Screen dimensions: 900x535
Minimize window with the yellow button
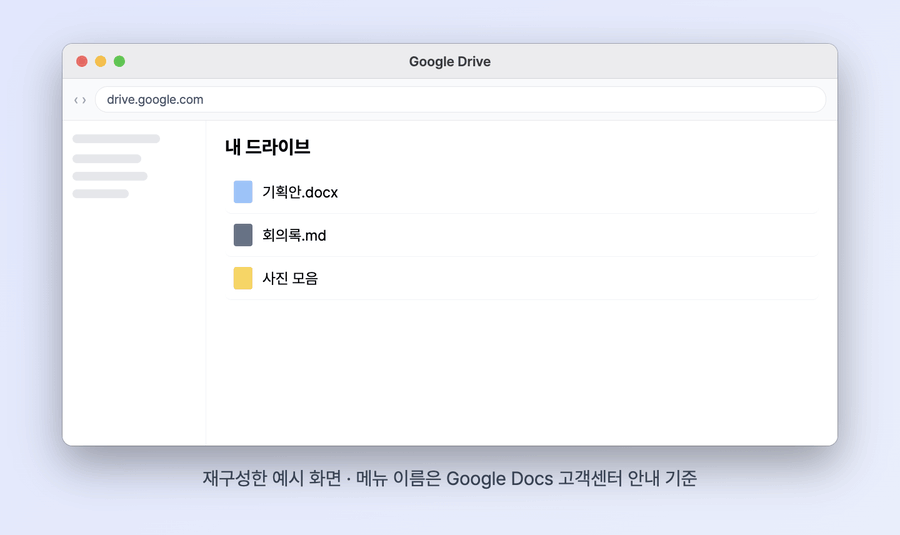(100, 61)
